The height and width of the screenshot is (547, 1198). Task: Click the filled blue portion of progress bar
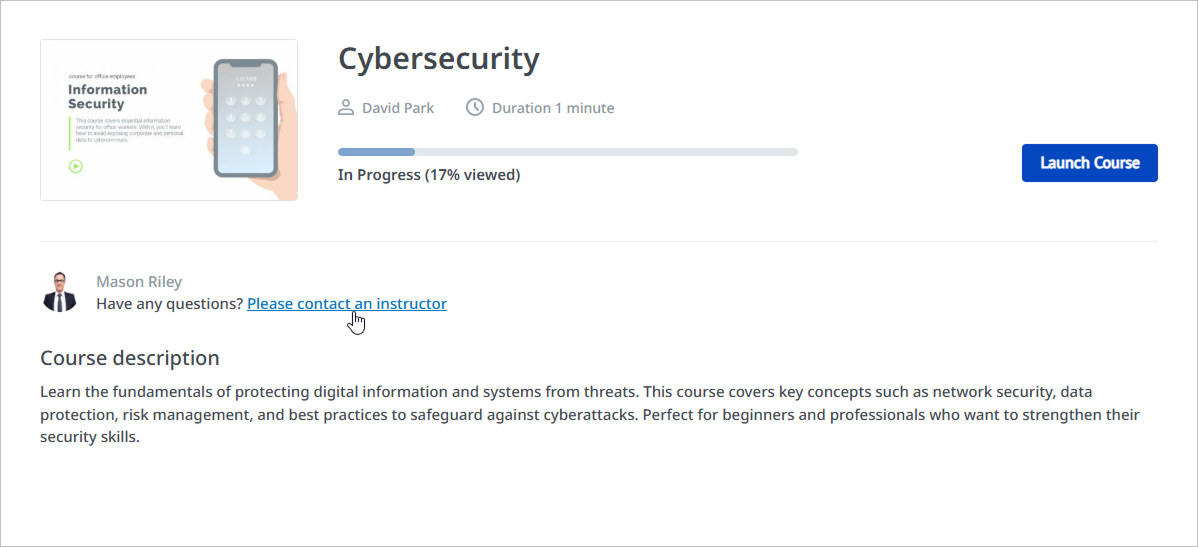coord(376,152)
